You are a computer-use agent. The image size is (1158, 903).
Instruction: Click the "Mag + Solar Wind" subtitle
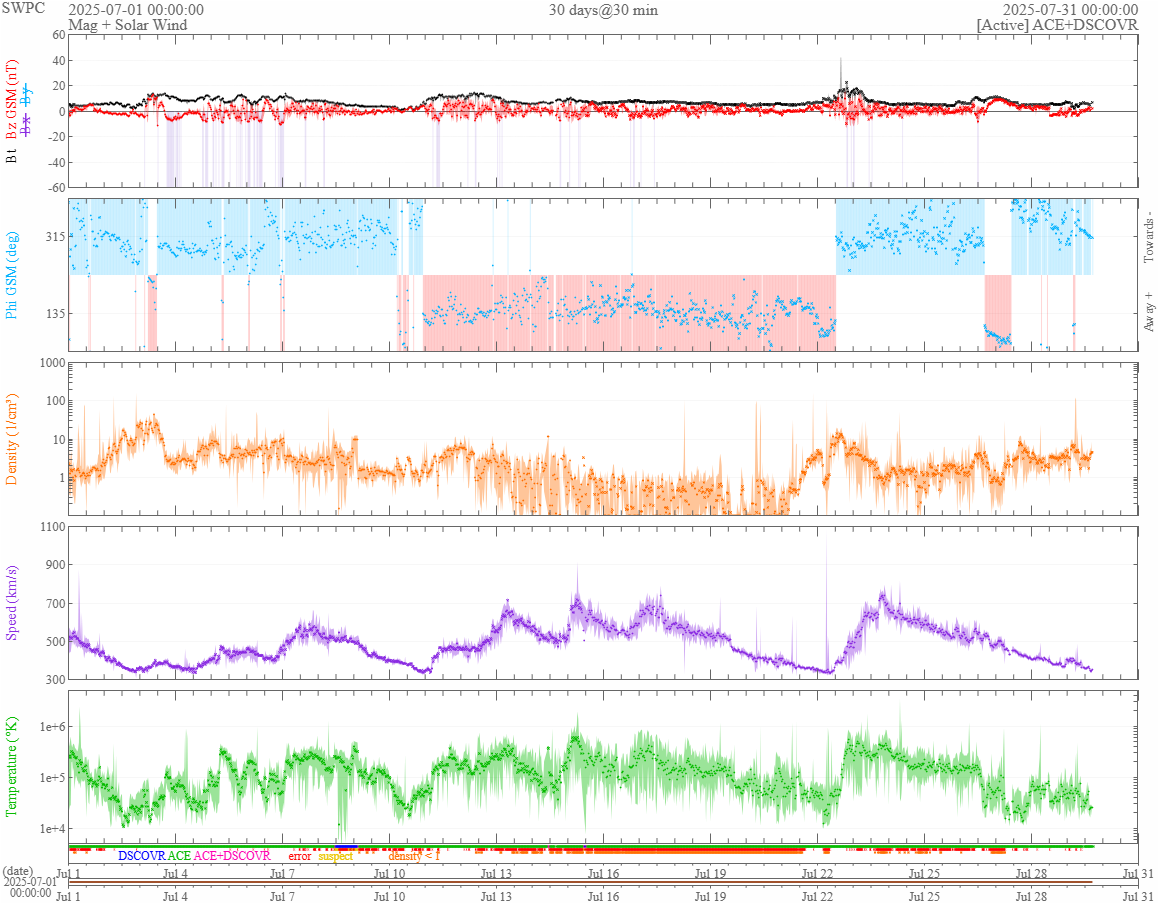(x=128, y=25)
